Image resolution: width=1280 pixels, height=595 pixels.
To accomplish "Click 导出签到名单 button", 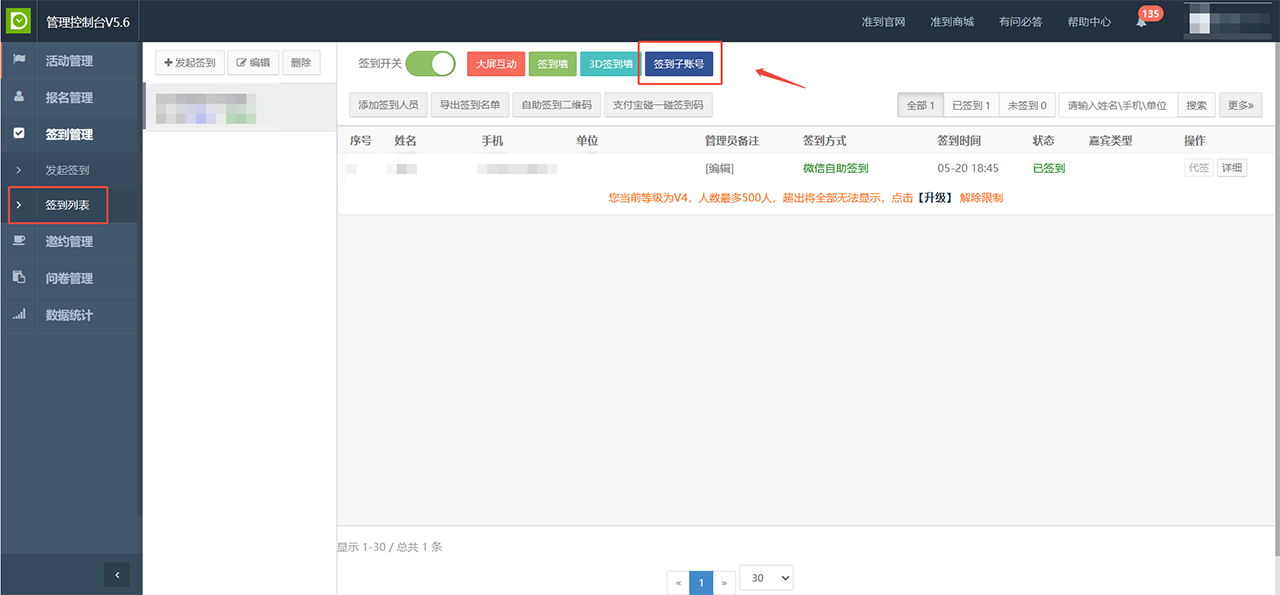I will pyautogui.click(x=470, y=105).
